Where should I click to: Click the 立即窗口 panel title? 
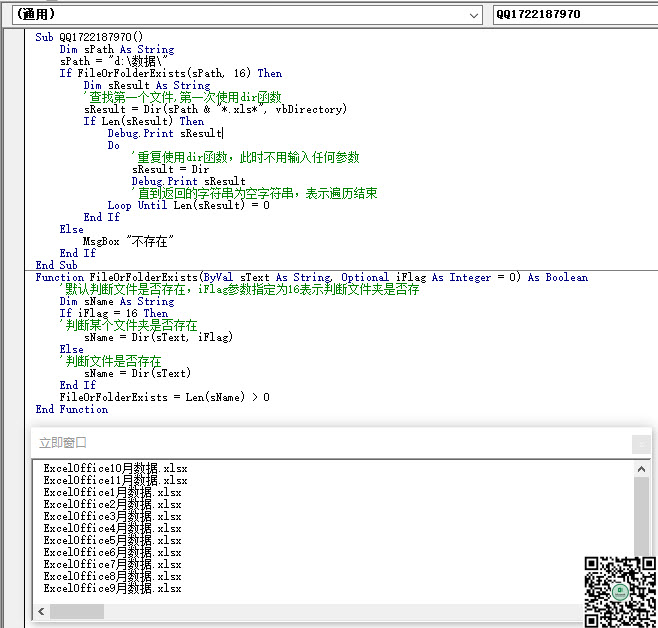tap(63, 443)
